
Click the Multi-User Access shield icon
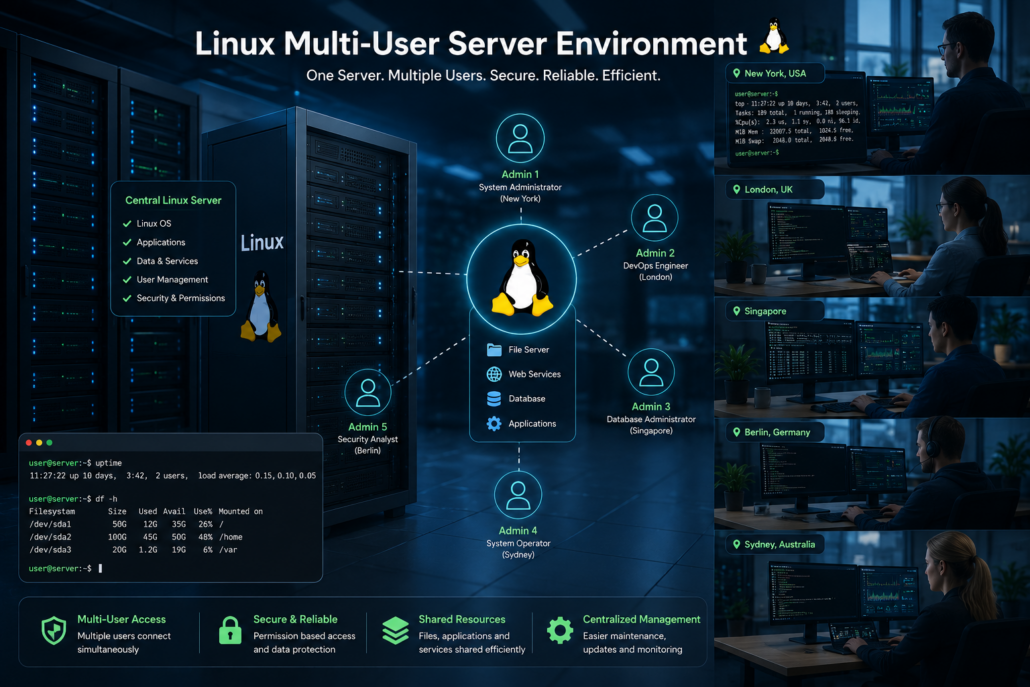point(54,631)
